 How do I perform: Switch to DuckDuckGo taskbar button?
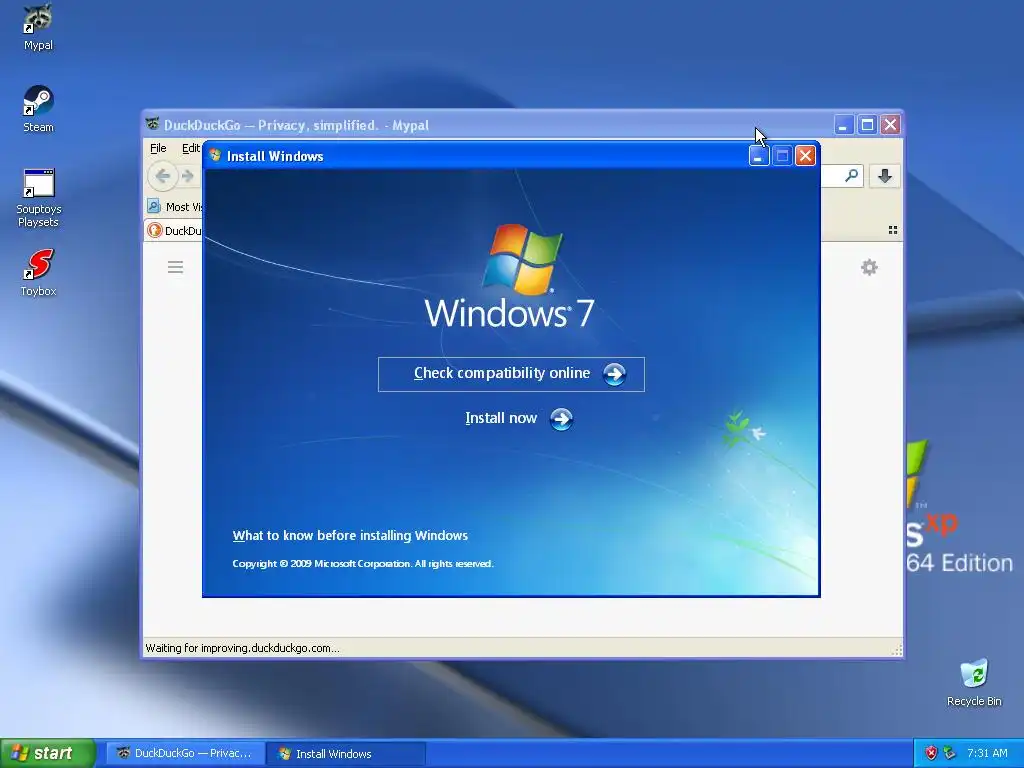[185, 753]
